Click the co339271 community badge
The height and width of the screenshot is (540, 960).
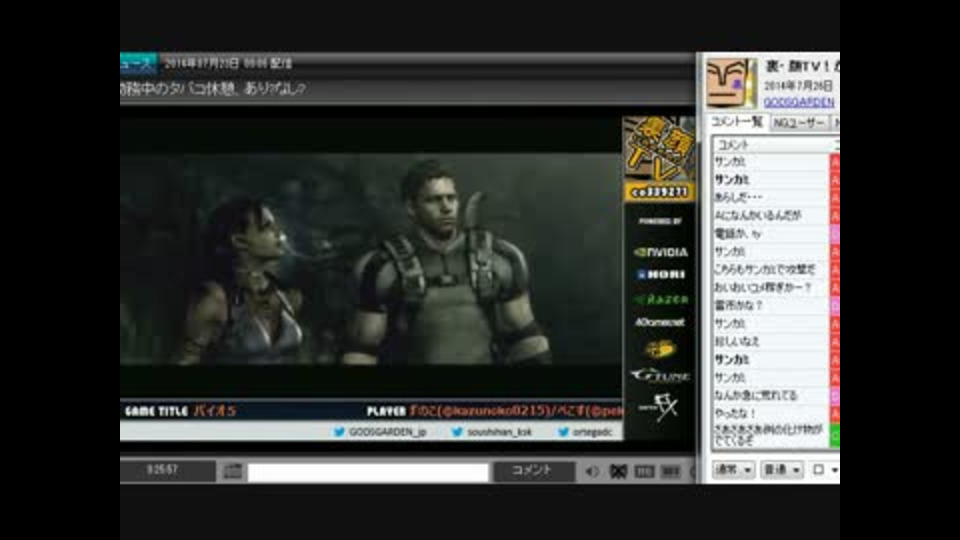(659, 192)
